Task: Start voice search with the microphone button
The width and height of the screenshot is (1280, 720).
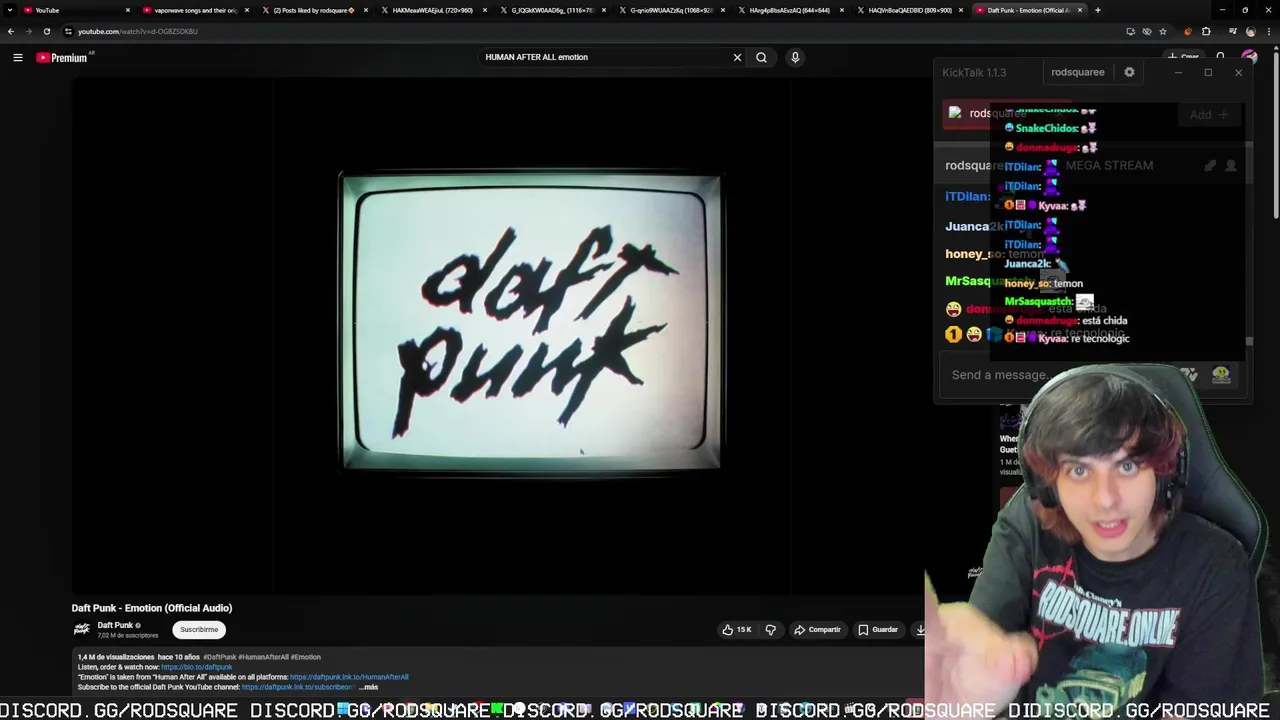Action: [x=795, y=57]
